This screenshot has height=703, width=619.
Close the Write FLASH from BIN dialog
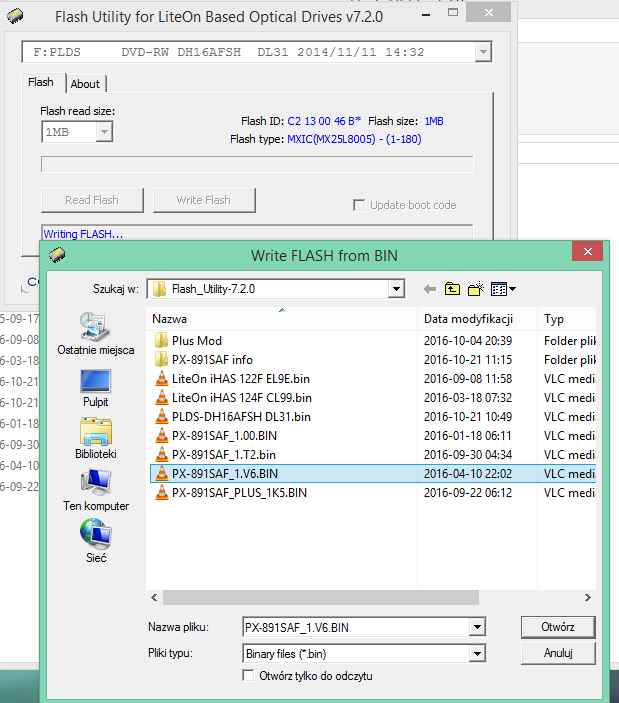[x=588, y=252]
